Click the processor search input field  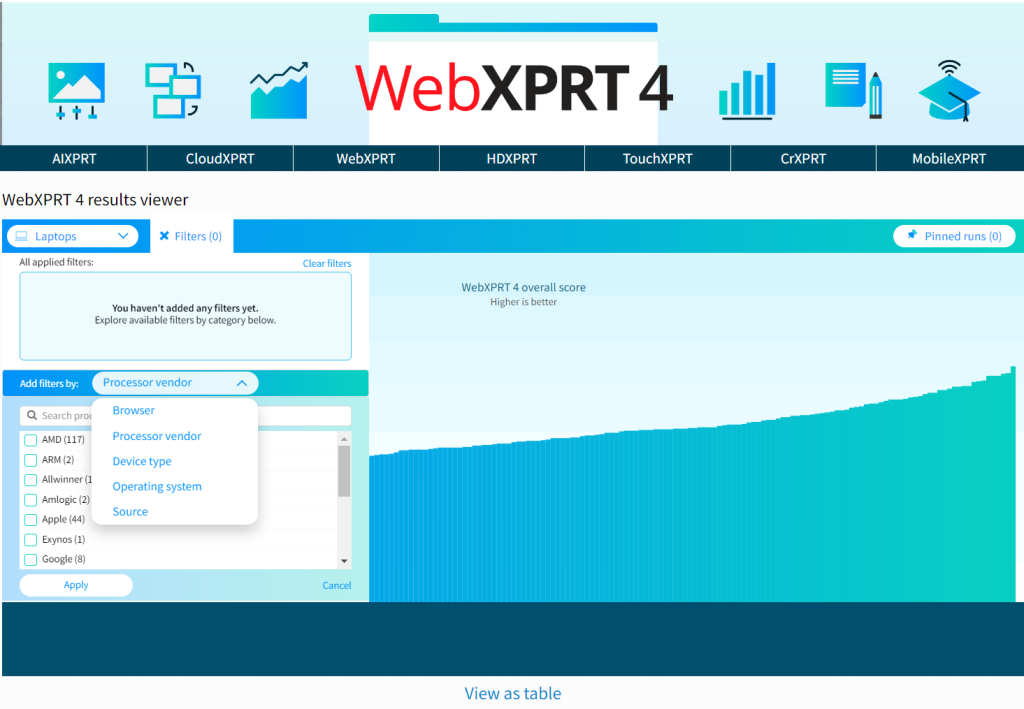185,416
